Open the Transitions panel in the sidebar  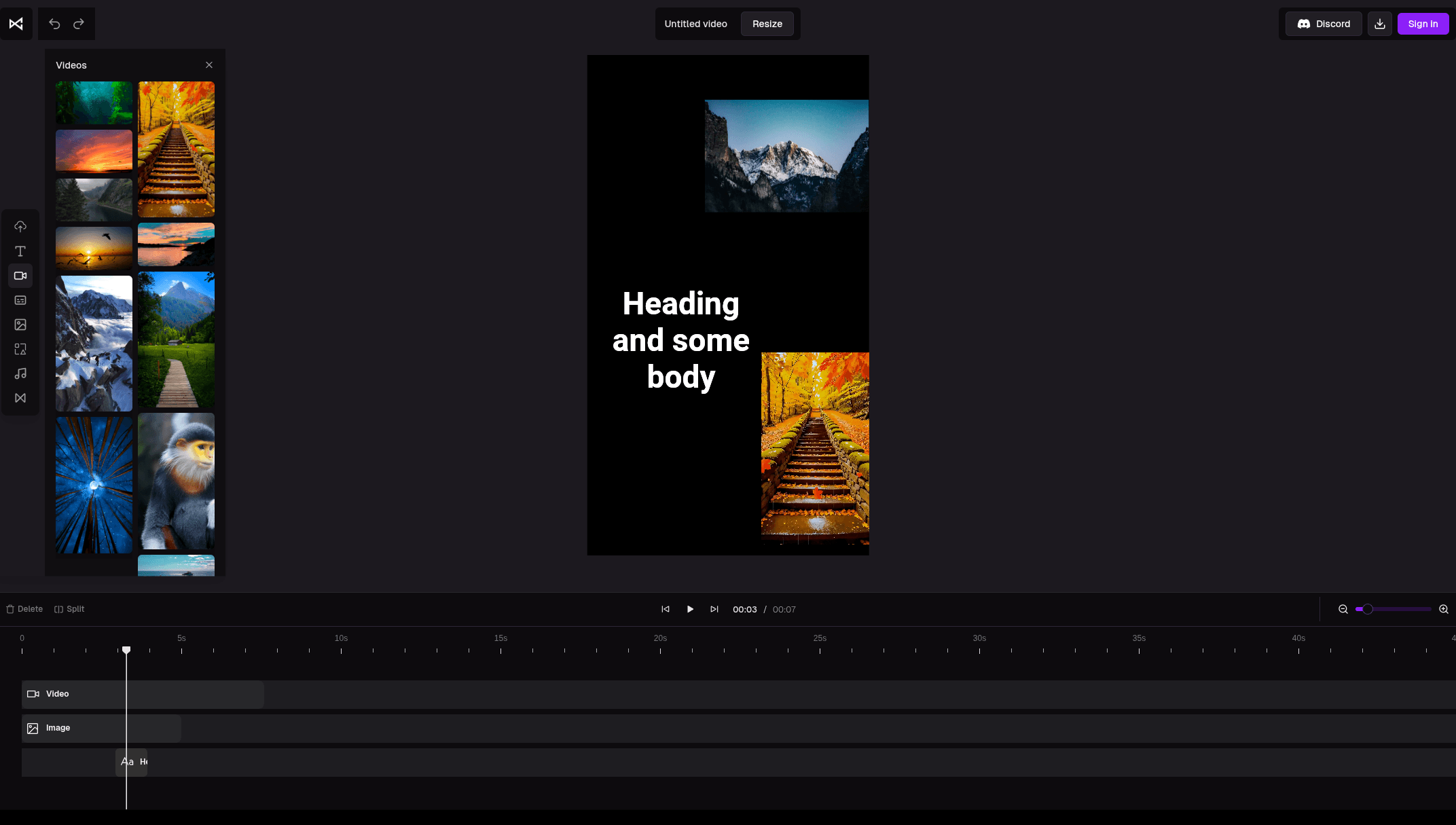[20, 398]
